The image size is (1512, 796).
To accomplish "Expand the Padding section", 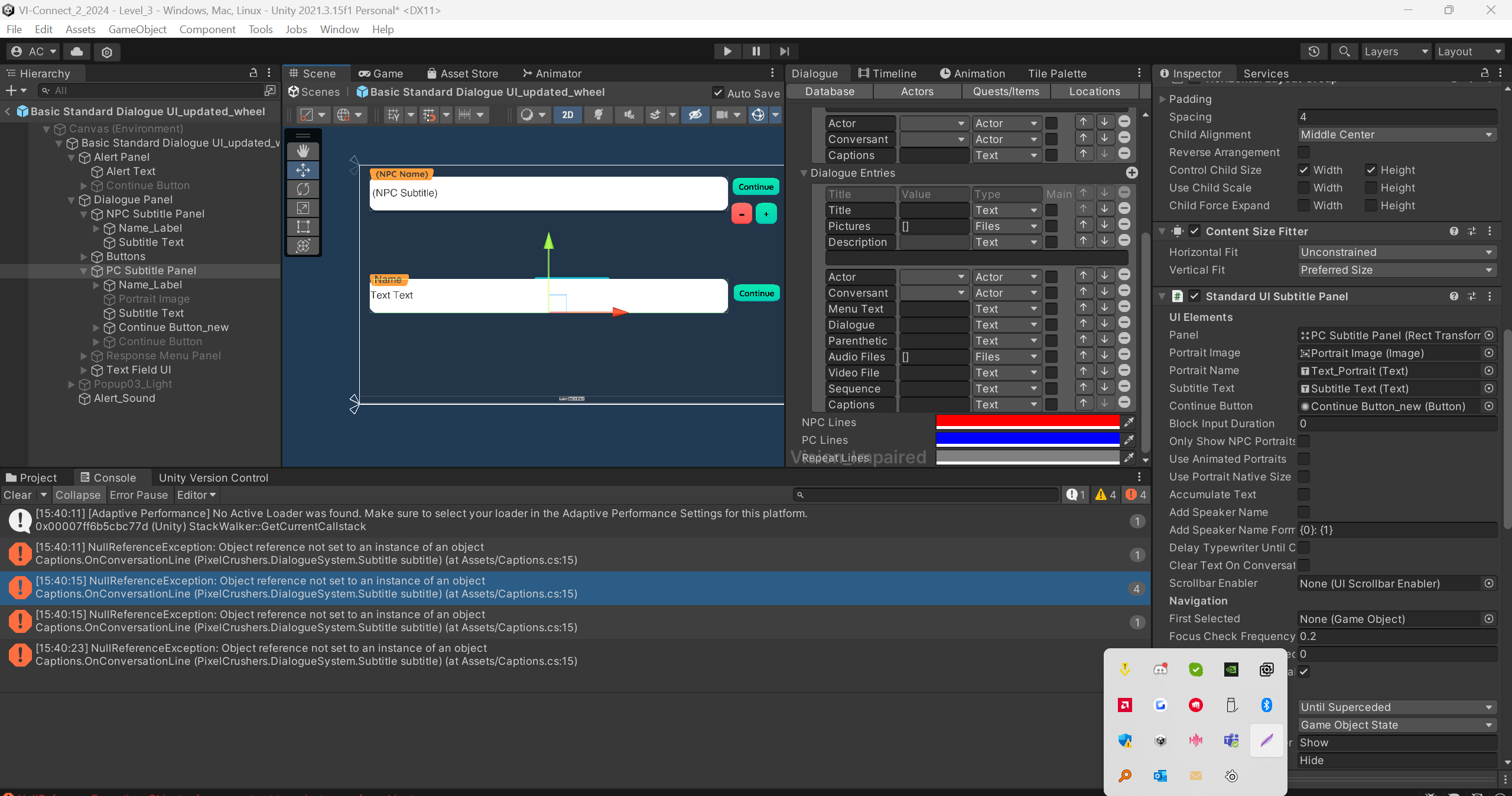I will [1162, 99].
